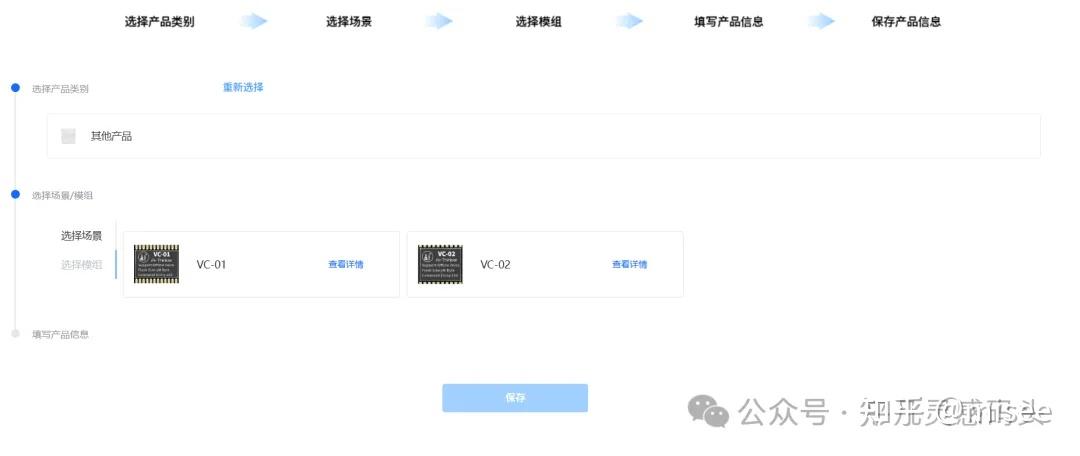Click the WeChat logo icon in watermark
This screenshot has width=1080, height=456.
[708, 411]
